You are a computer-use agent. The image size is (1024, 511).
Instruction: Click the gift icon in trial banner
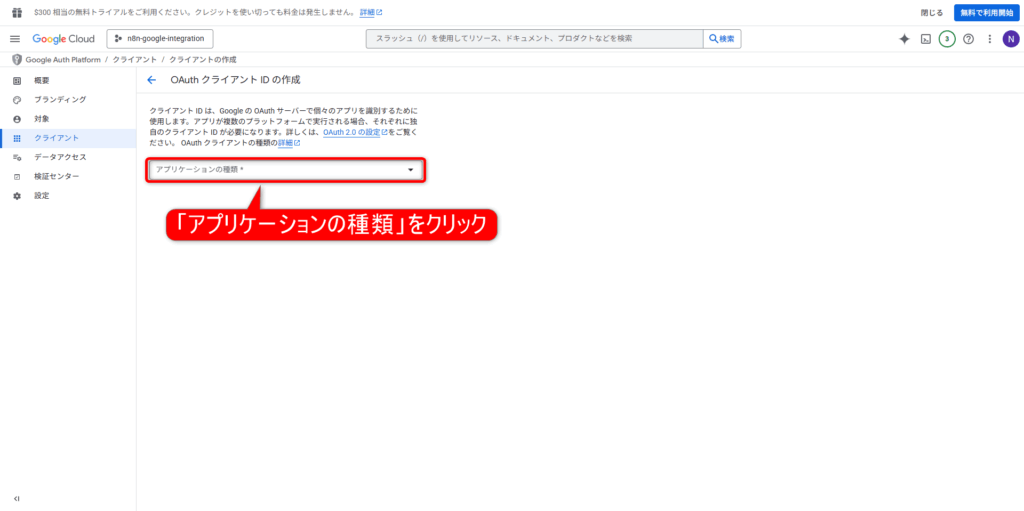(16, 12)
